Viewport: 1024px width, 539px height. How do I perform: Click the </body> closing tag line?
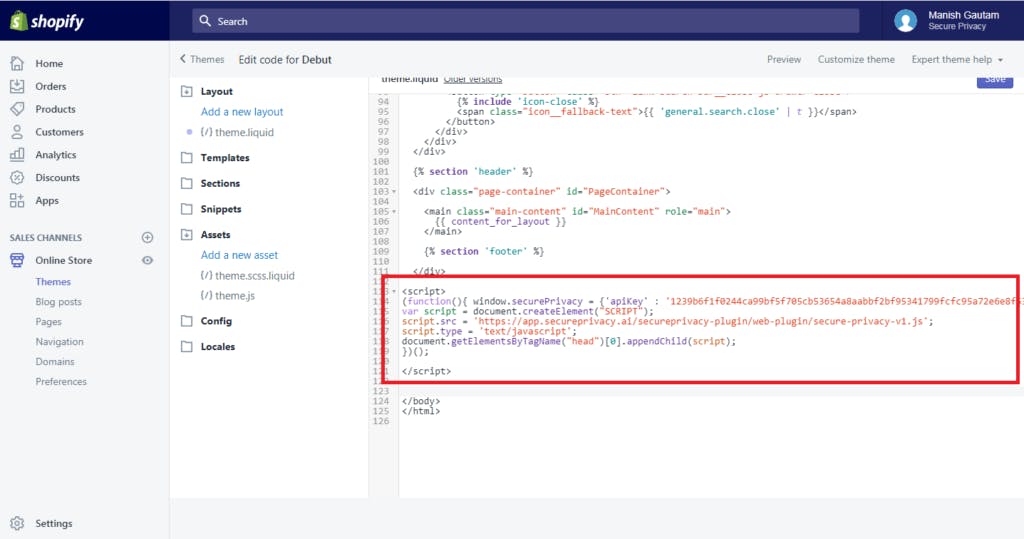point(421,401)
